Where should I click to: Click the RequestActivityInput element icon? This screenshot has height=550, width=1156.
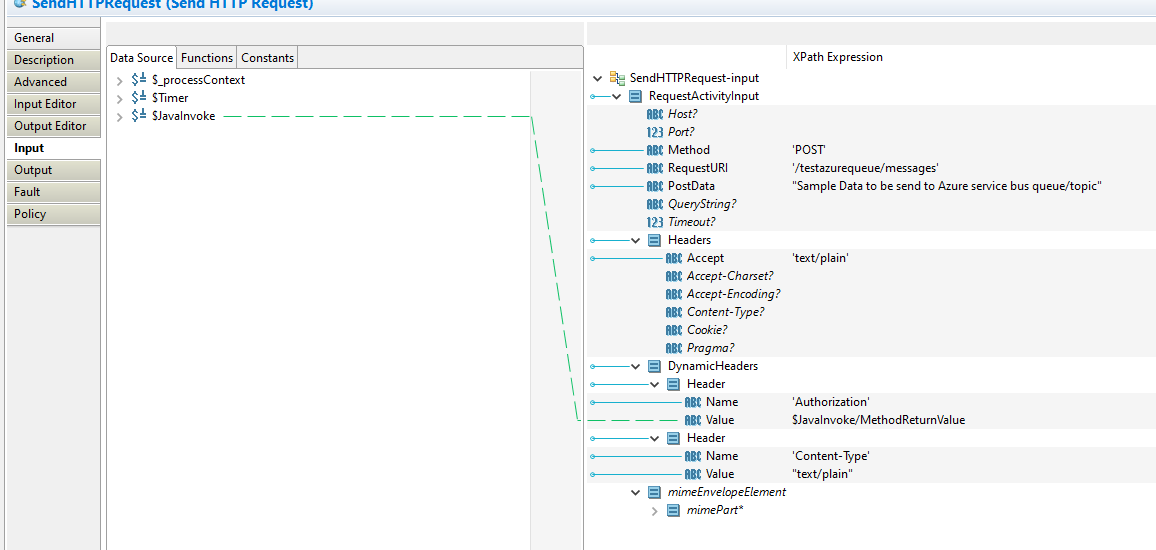(636, 96)
